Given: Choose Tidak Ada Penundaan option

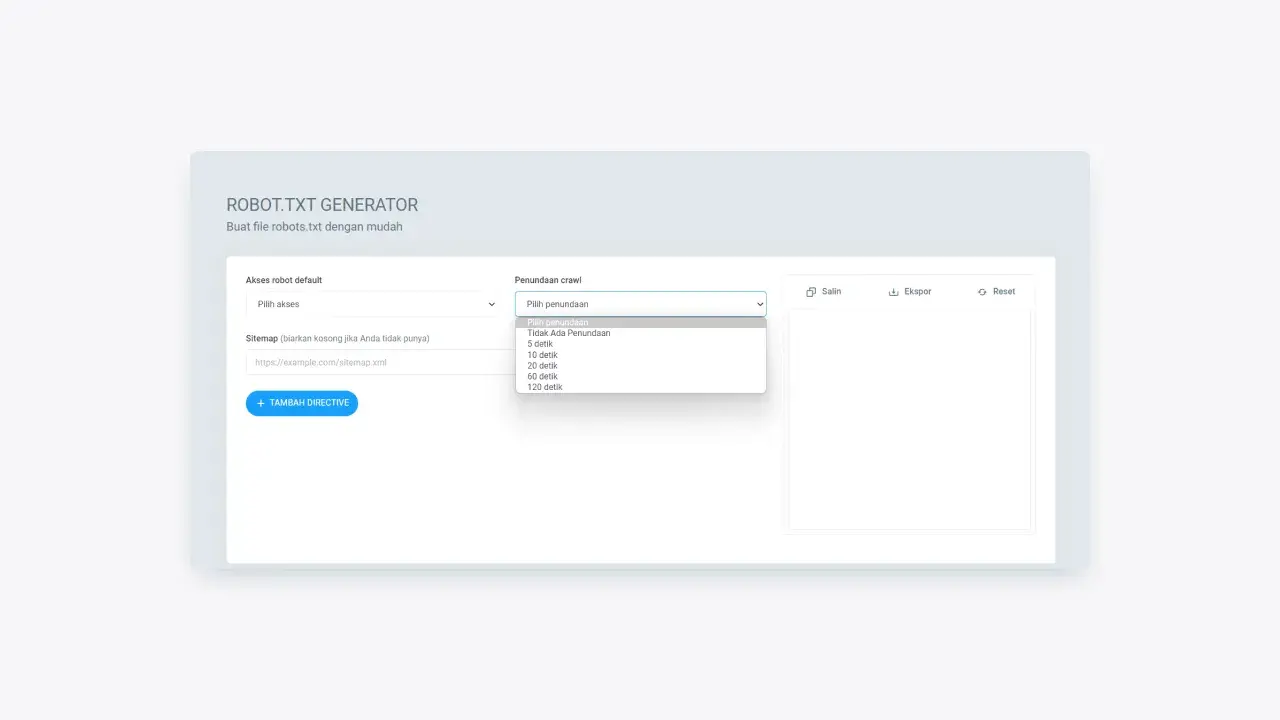Looking at the screenshot, I should (569, 333).
